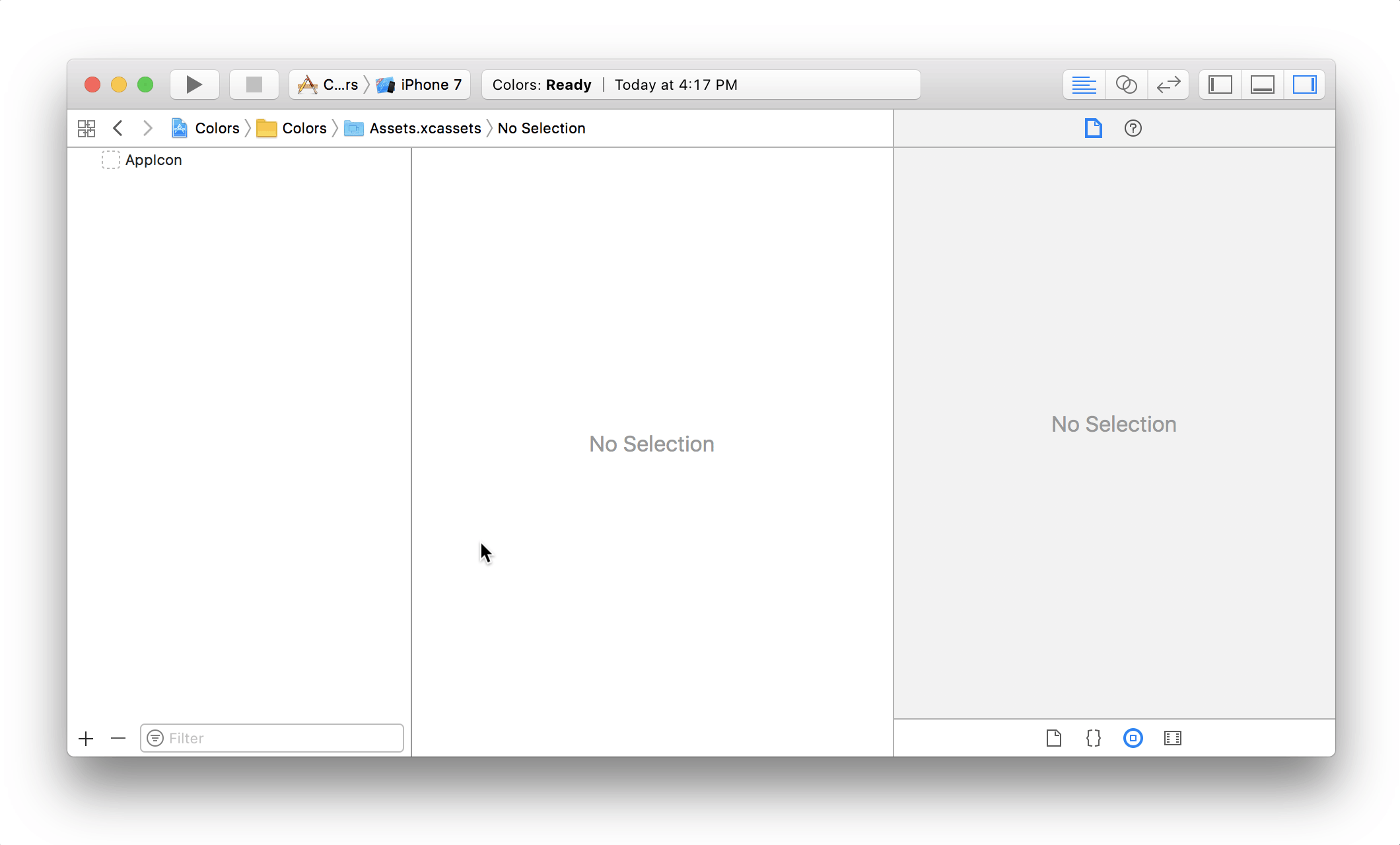The image size is (1400, 845).
Task: Open Assets.xcassets breadcrumb menu
Action: 425,128
